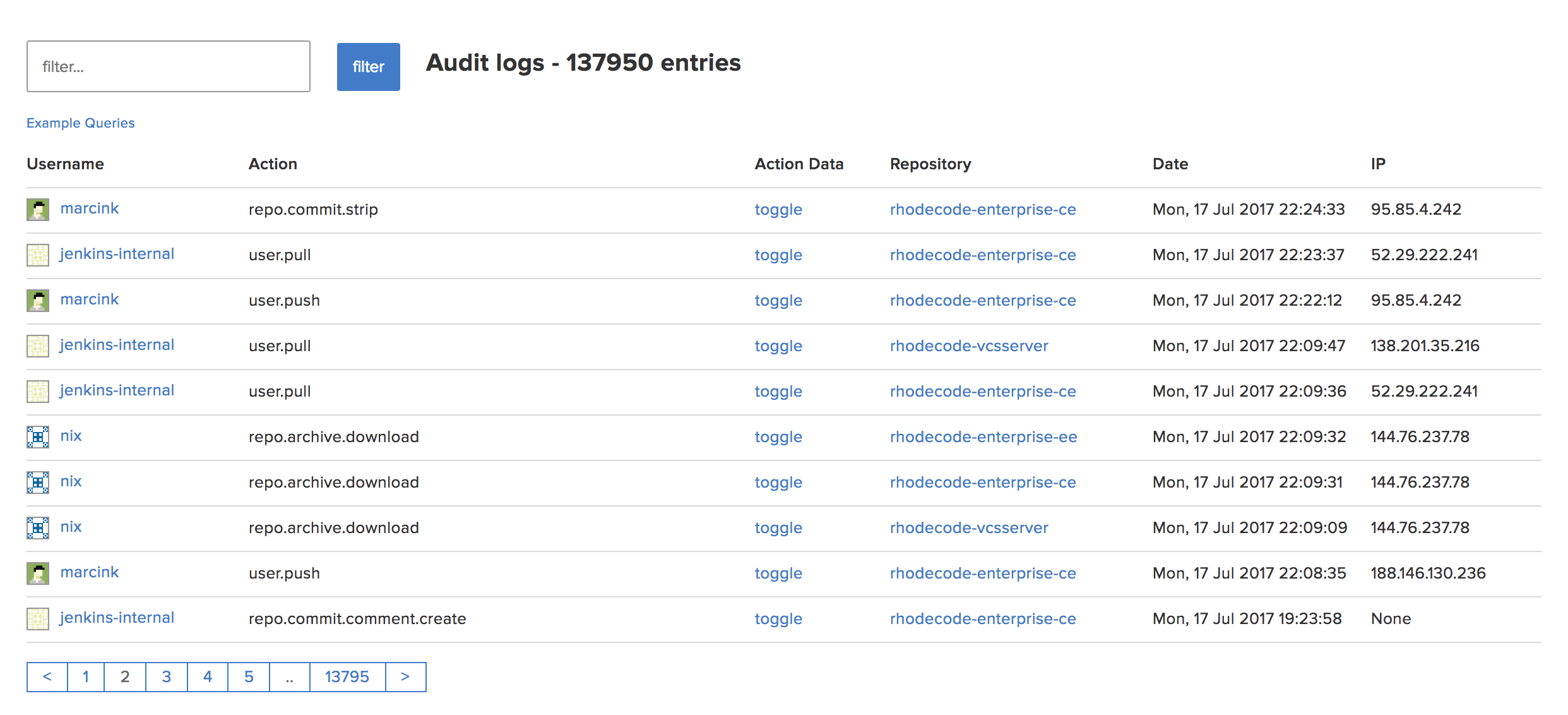
Task: Toggle action data for repo.commit.strip entry
Action: [x=778, y=210]
